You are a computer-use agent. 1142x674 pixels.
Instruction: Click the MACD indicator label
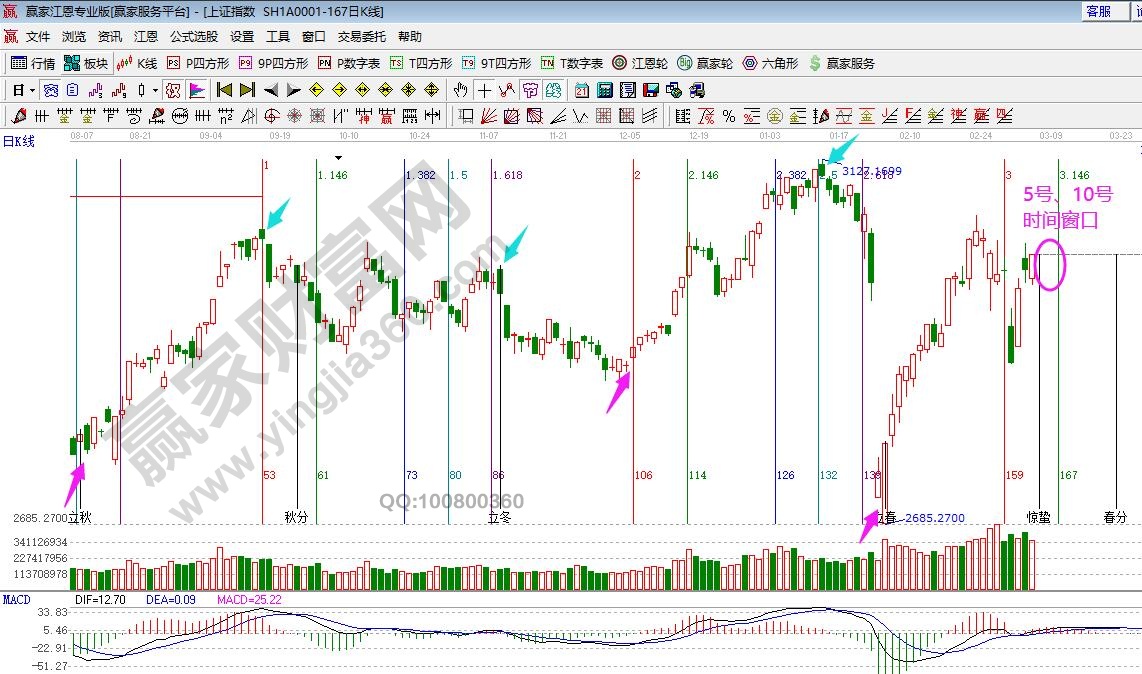pyautogui.click(x=16, y=600)
